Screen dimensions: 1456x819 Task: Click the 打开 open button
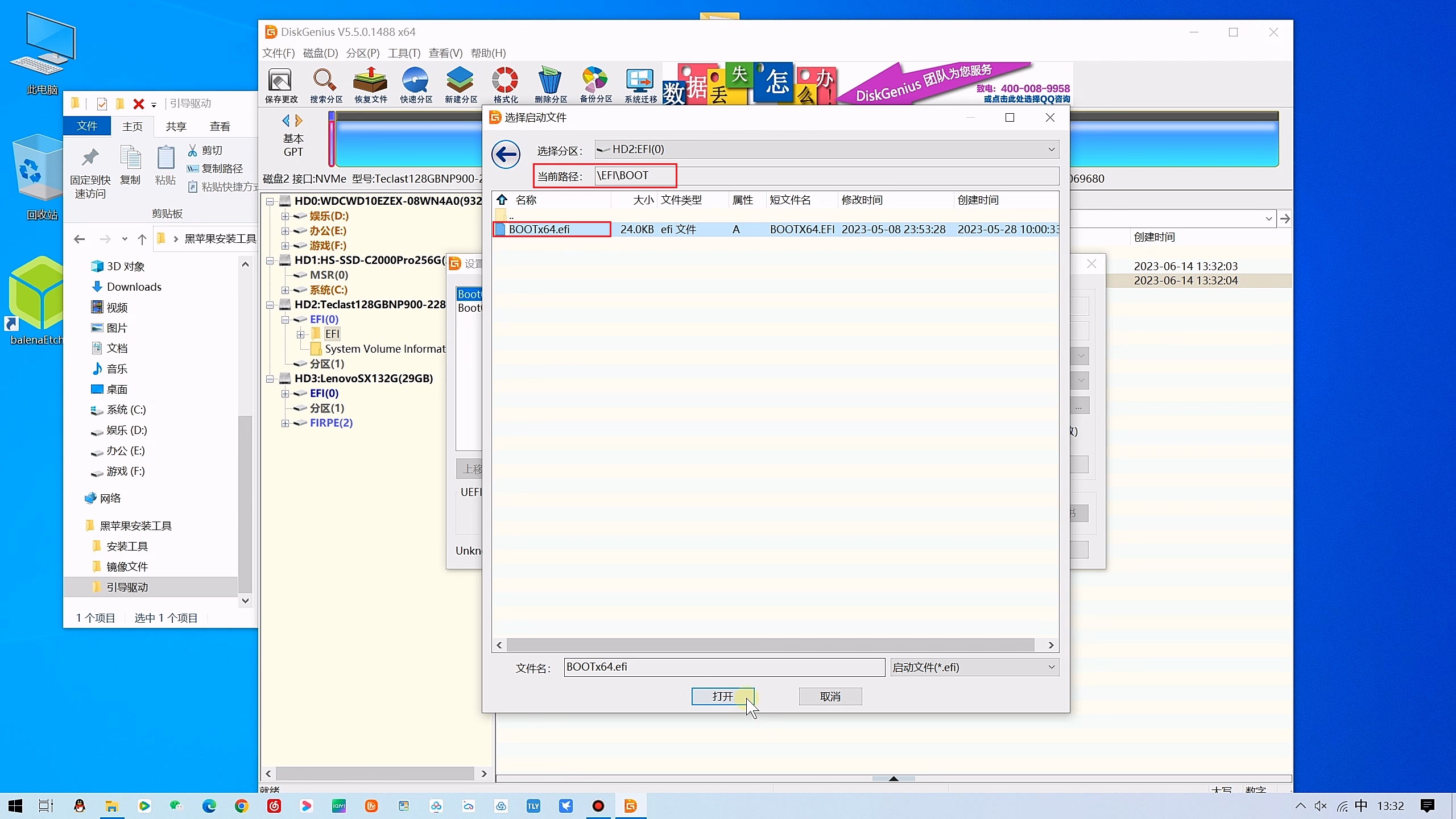[722, 696]
